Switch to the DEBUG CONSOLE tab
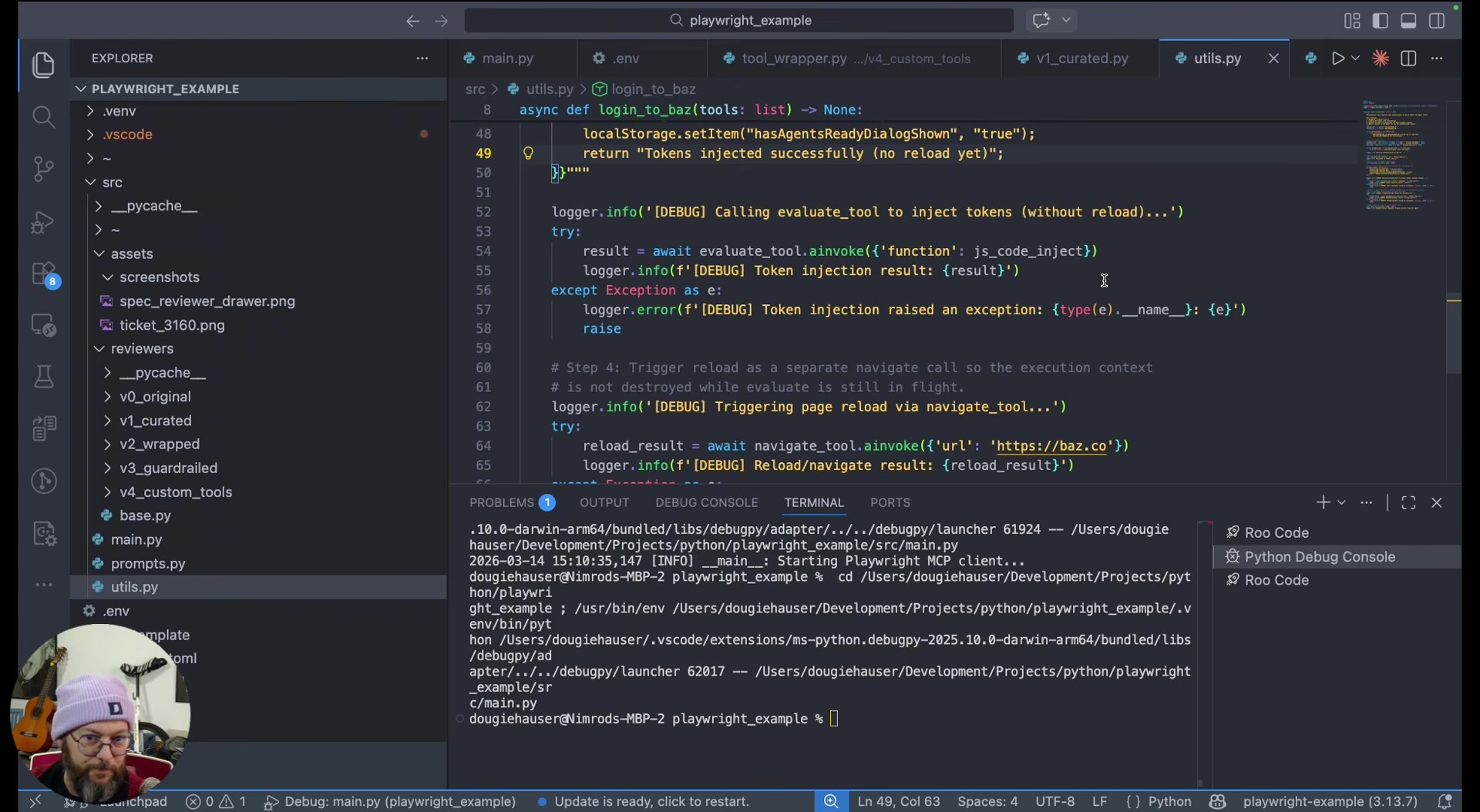This screenshot has width=1480, height=812. coord(707,502)
